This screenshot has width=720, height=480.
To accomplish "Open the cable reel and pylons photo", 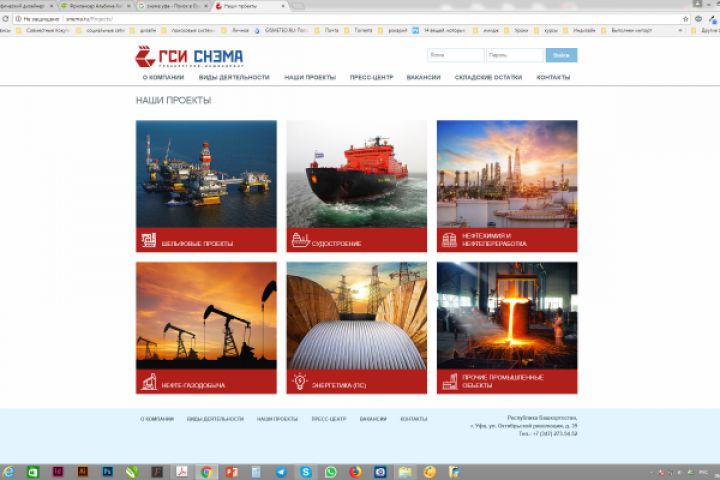I will click(x=357, y=316).
